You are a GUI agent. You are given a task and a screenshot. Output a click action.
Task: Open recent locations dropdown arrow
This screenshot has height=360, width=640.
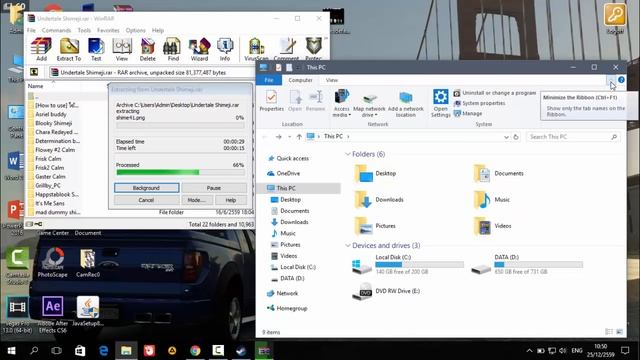click(289, 137)
